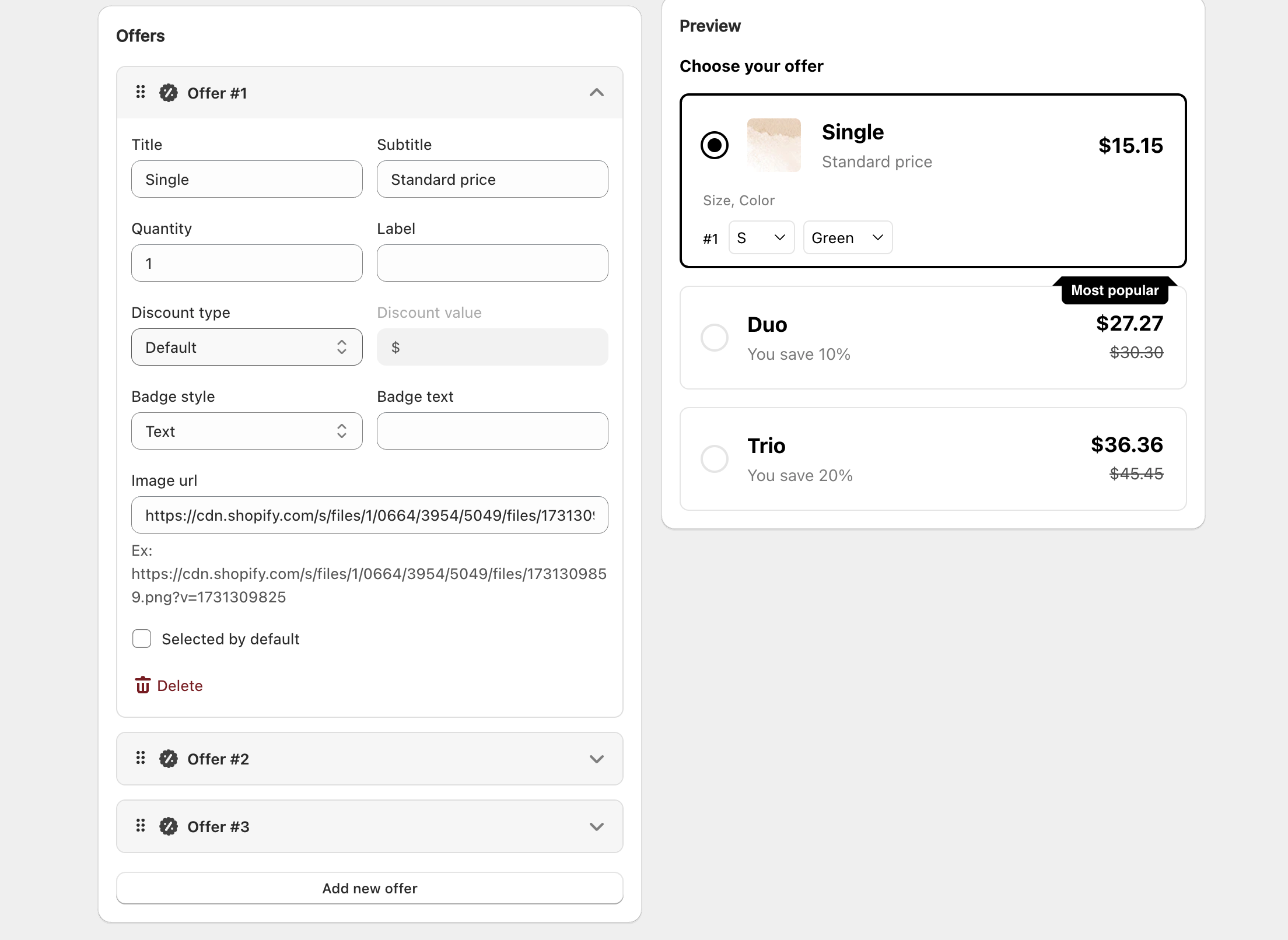
Task: Click the red trash Delete icon
Action: click(143, 685)
